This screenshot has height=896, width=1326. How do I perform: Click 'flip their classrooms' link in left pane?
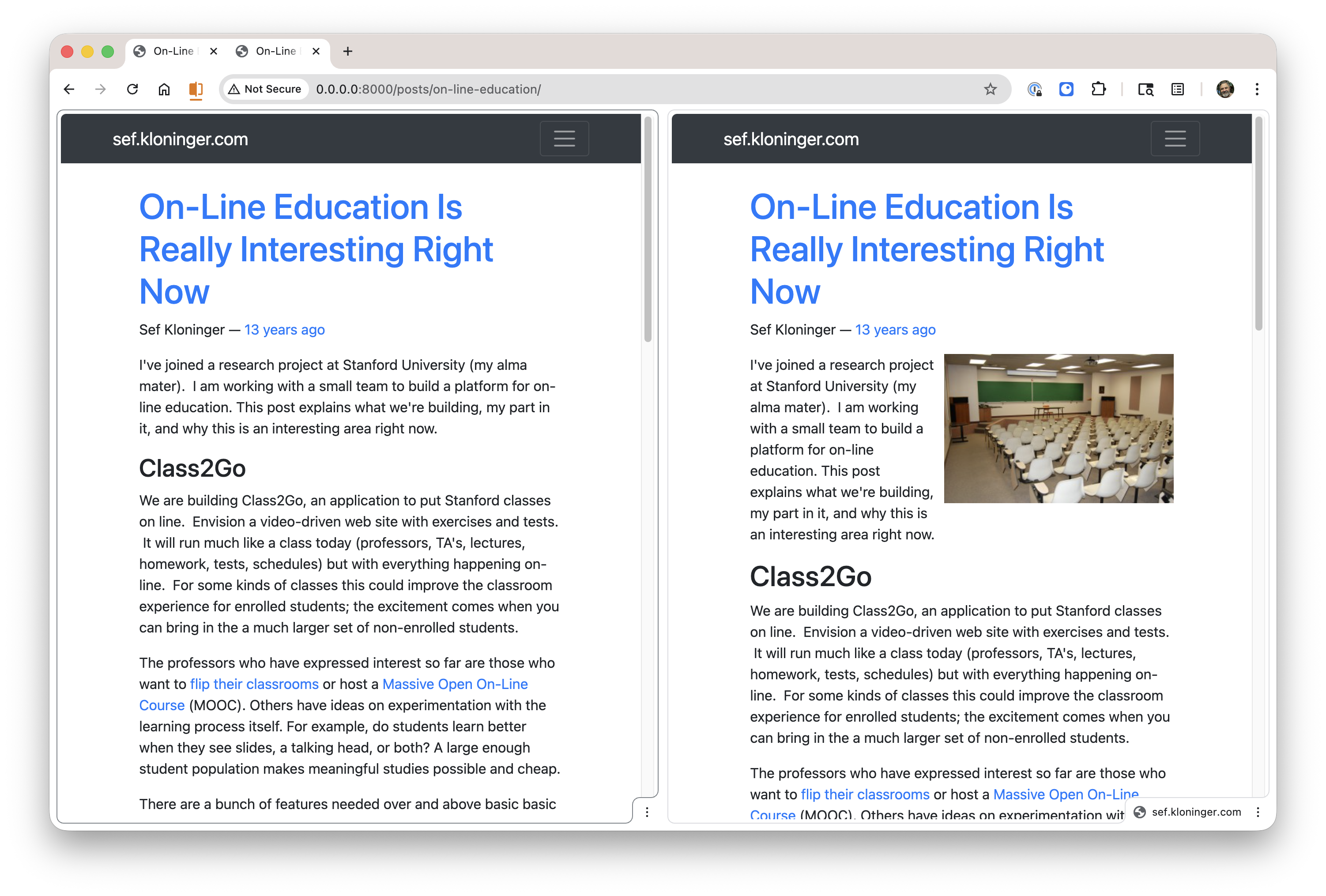point(254,684)
